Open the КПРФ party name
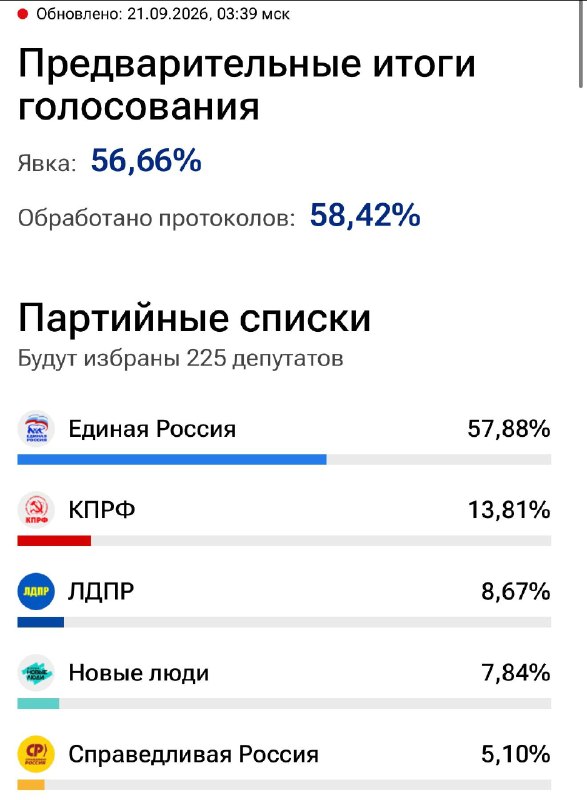The height and width of the screenshot is (800, 587). (102, 510)
